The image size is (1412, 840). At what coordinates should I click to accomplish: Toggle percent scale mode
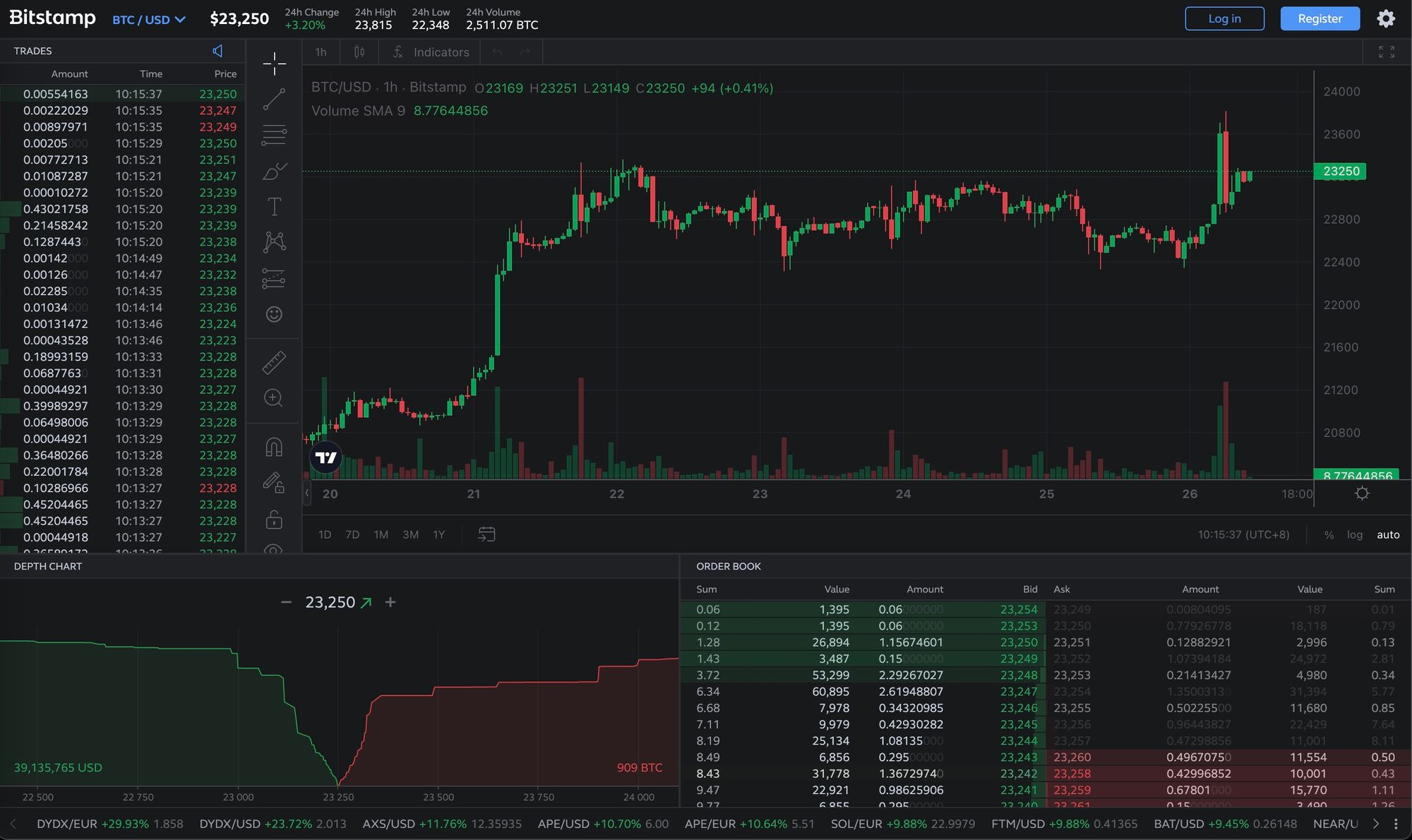pos(1329,534)
